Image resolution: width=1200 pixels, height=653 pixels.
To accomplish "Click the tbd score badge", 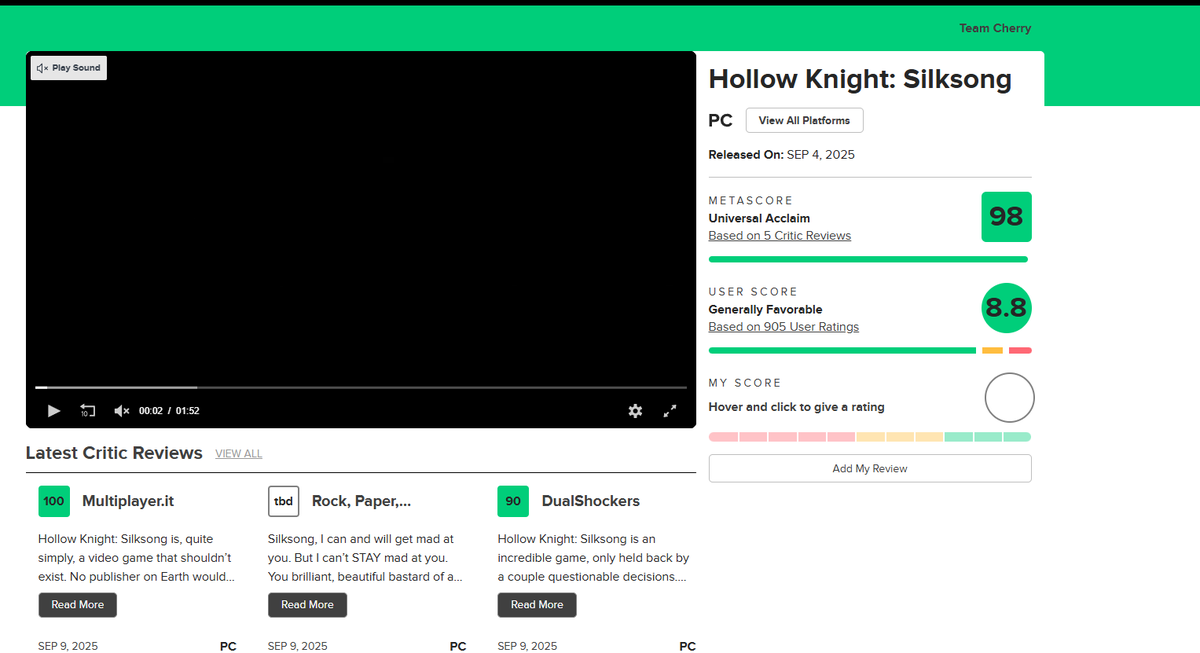I will click(283, 501).
